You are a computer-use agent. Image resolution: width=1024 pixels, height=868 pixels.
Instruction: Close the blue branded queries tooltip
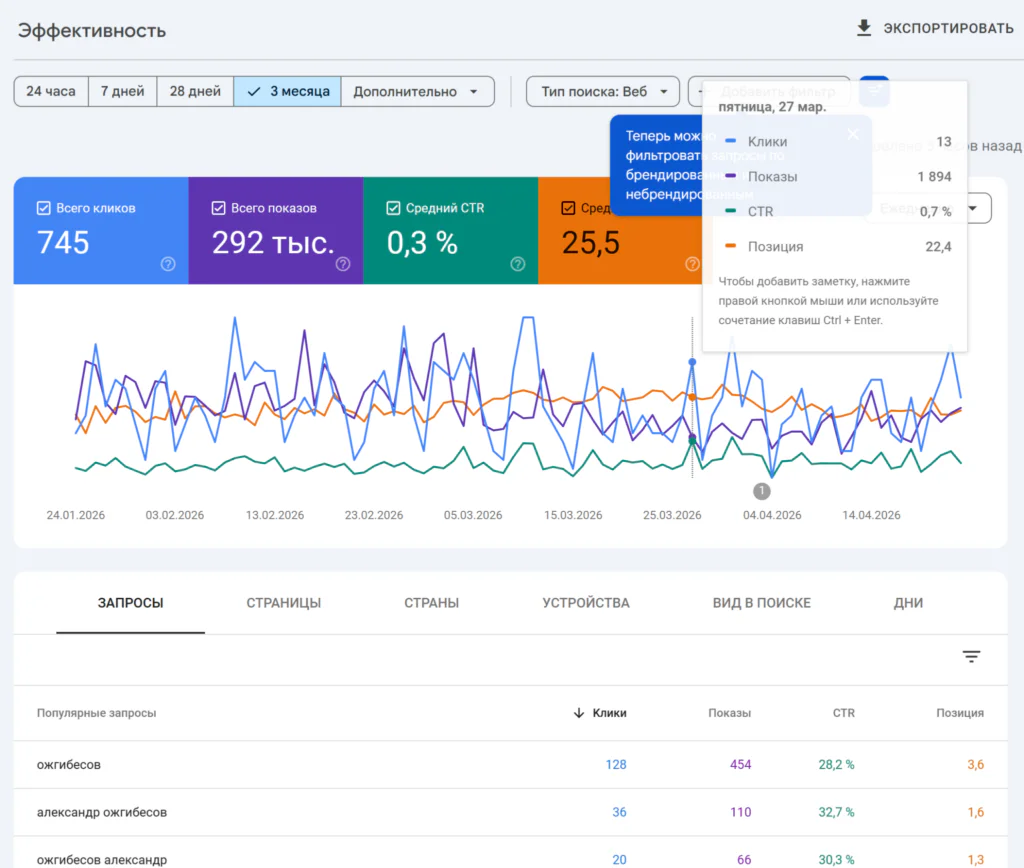click(853, 135)
